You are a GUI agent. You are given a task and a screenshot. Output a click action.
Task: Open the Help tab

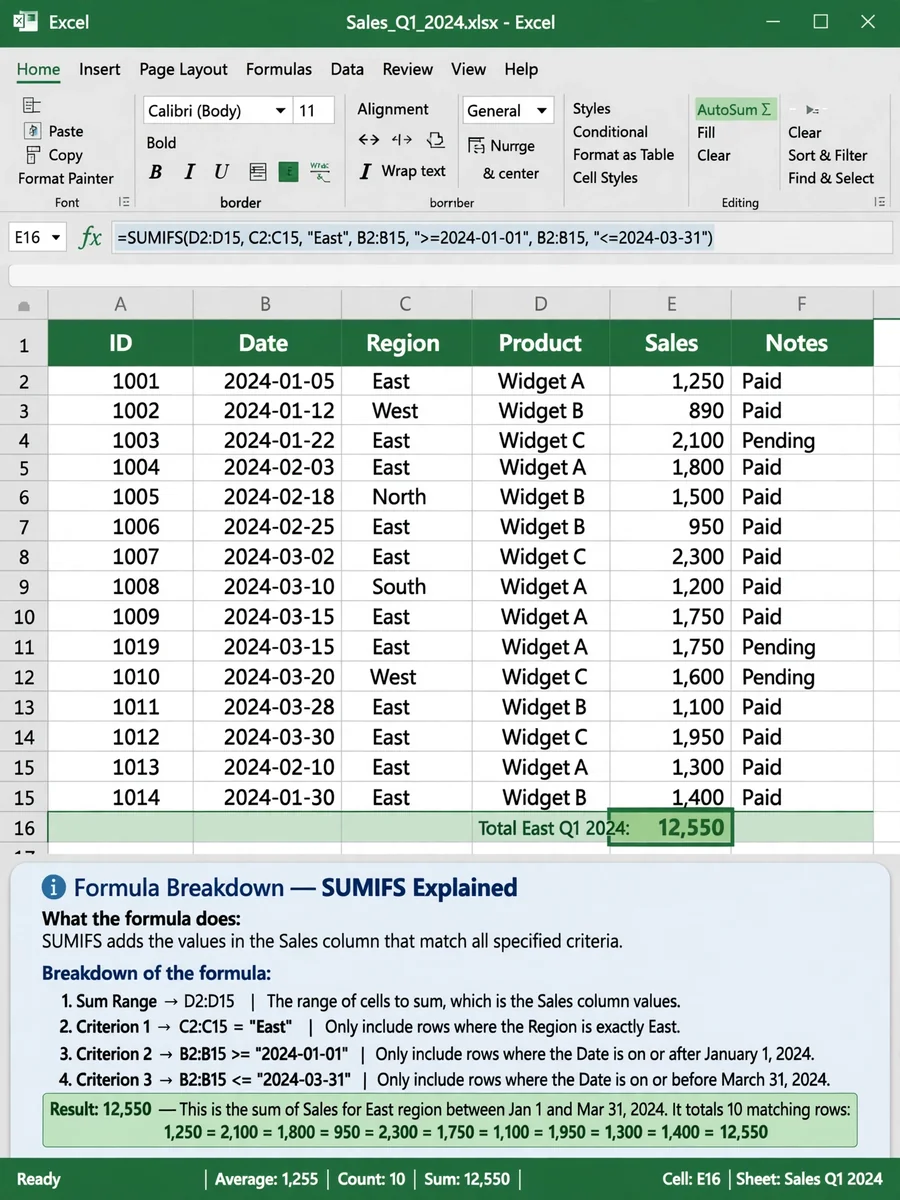coord(521,69)
